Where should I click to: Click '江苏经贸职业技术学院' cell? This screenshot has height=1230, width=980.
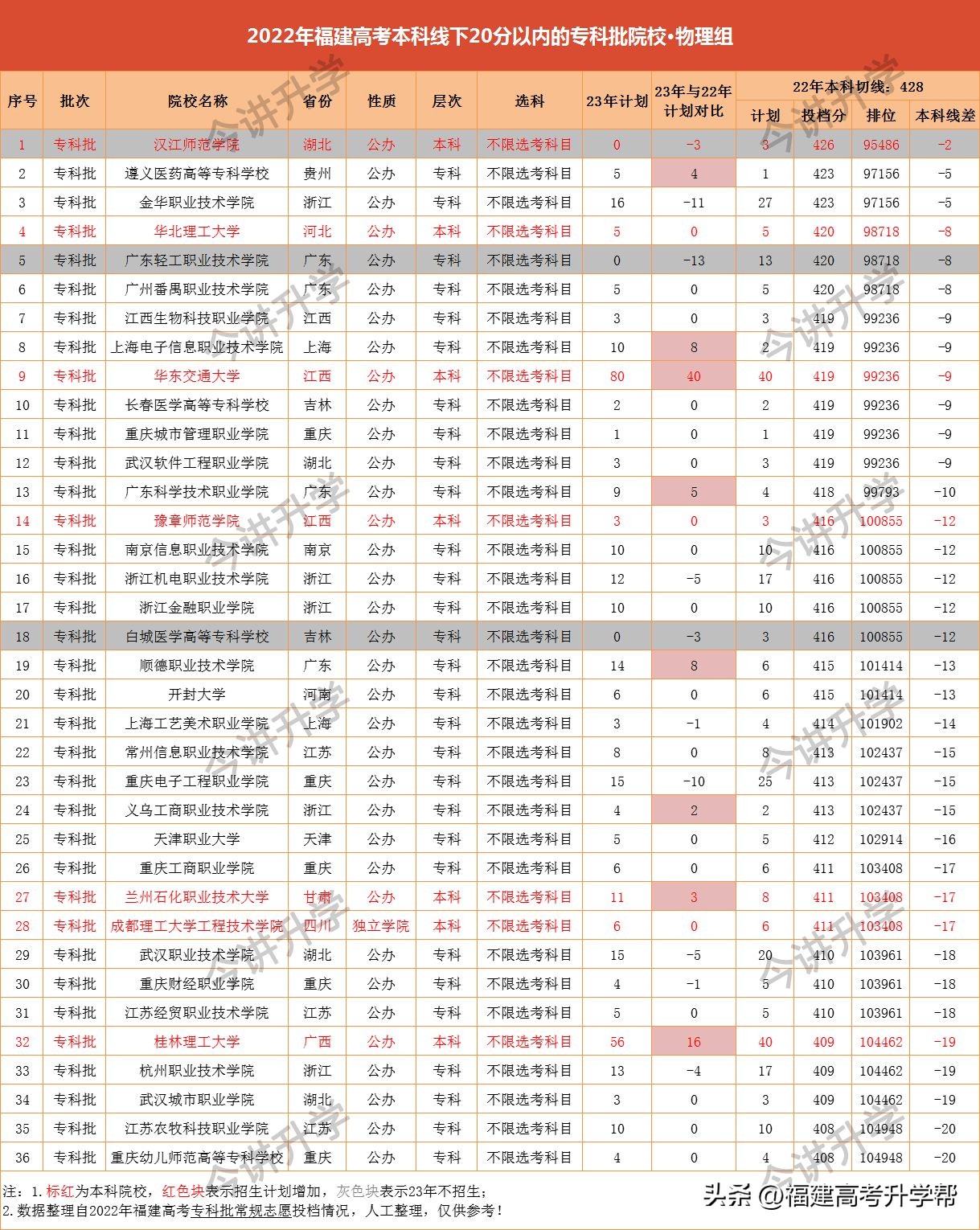pyautogui.click(x=197, y=1013)
